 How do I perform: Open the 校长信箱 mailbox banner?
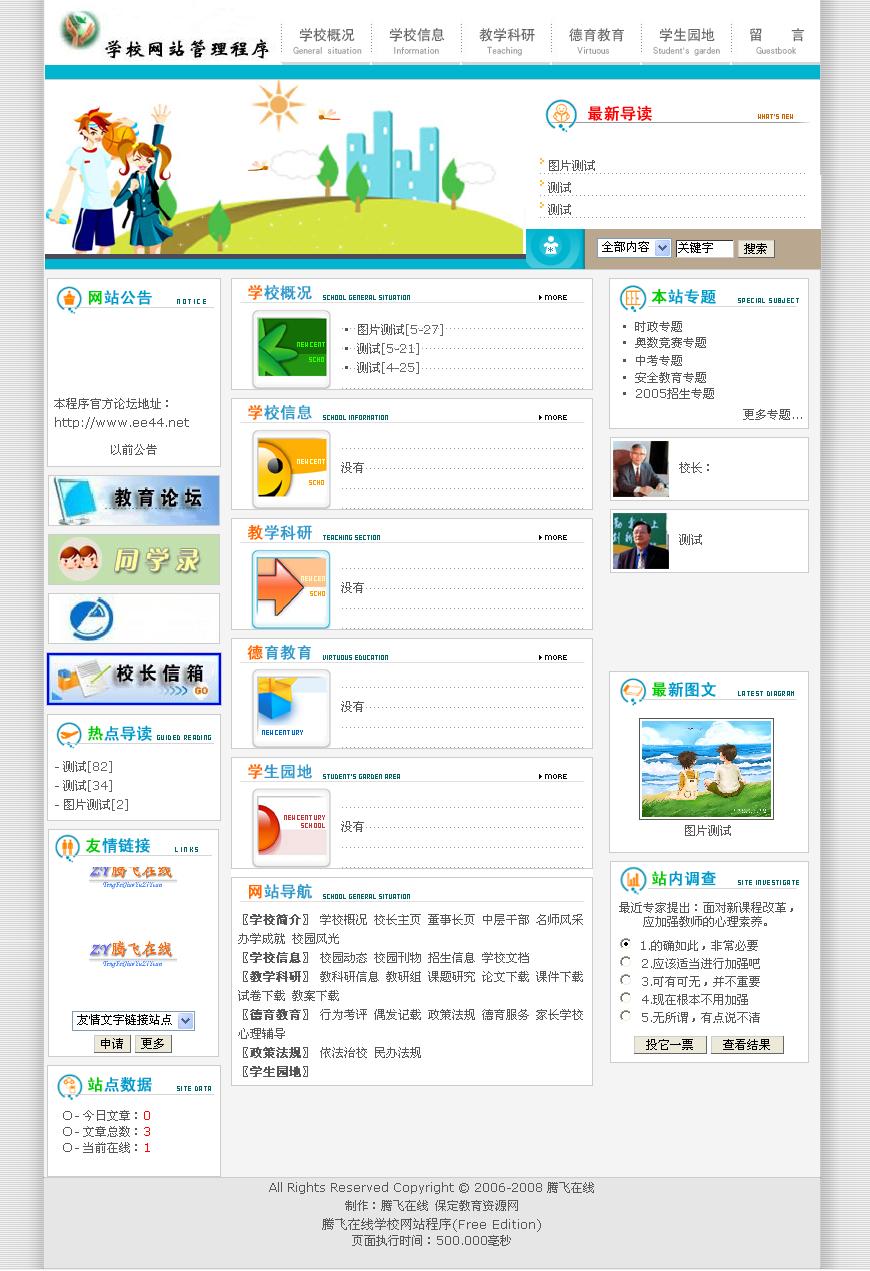click(x=134, y=678)
